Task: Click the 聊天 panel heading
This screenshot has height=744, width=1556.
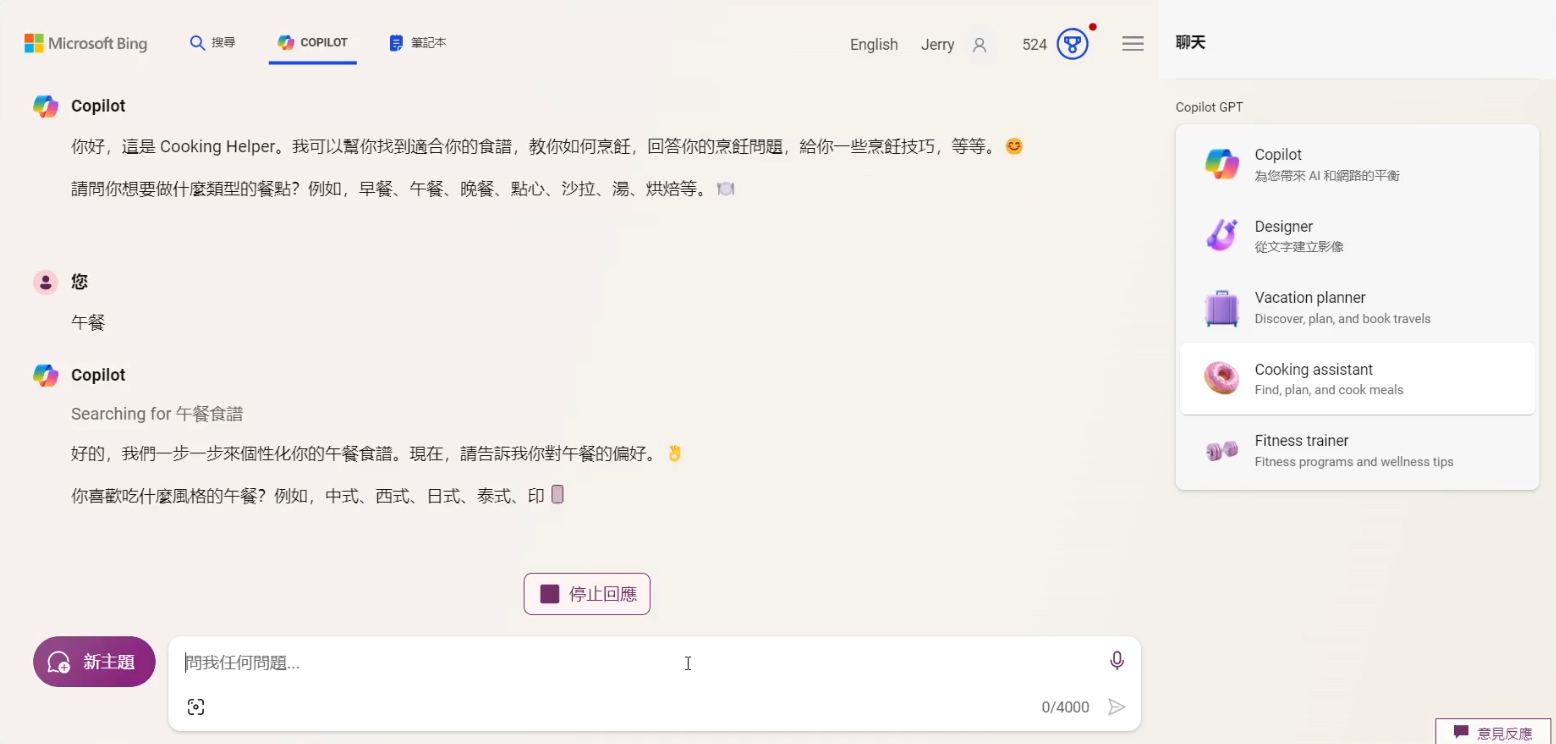Action: 1191,42
